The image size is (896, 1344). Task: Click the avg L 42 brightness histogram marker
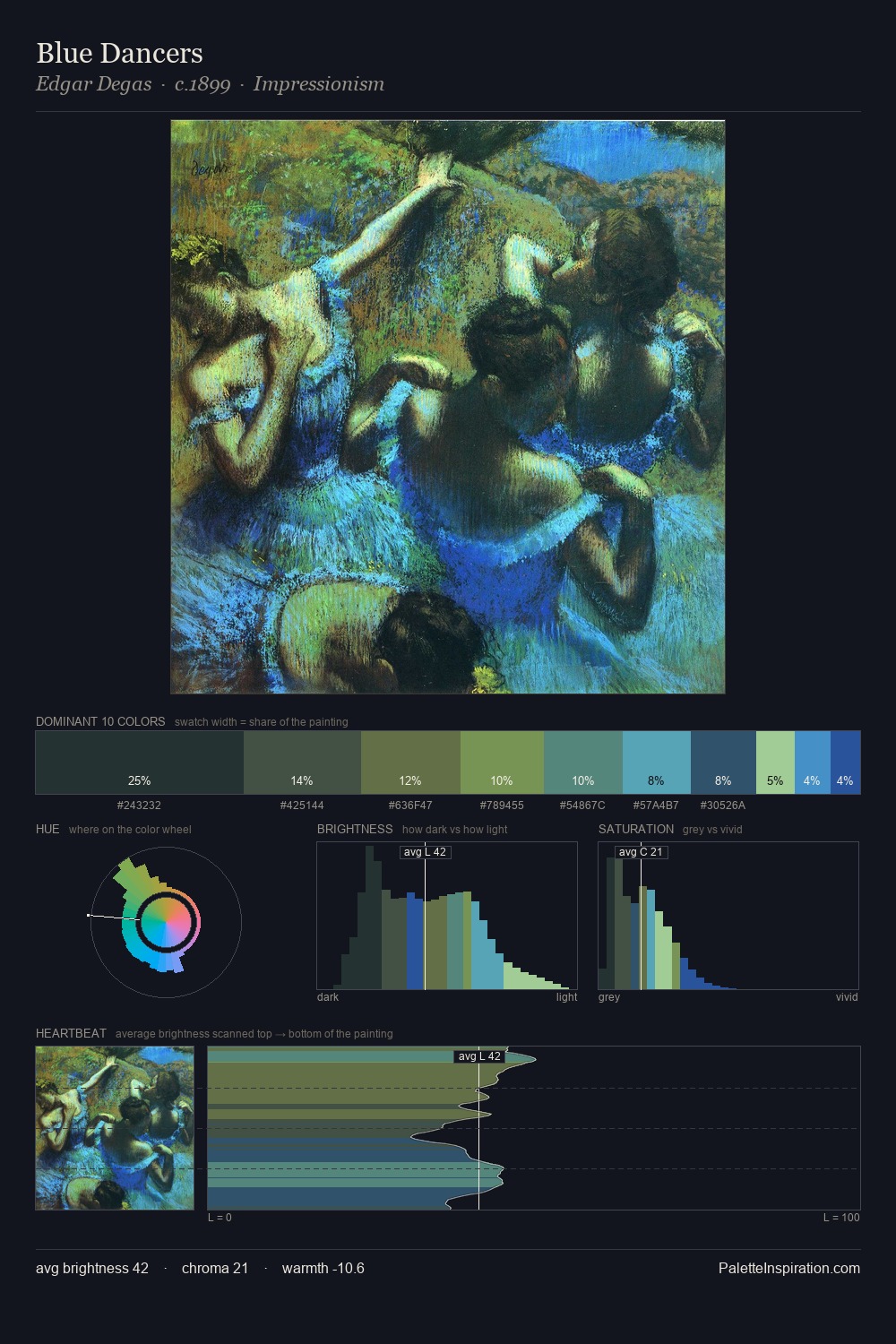click(x=426, y=852)
